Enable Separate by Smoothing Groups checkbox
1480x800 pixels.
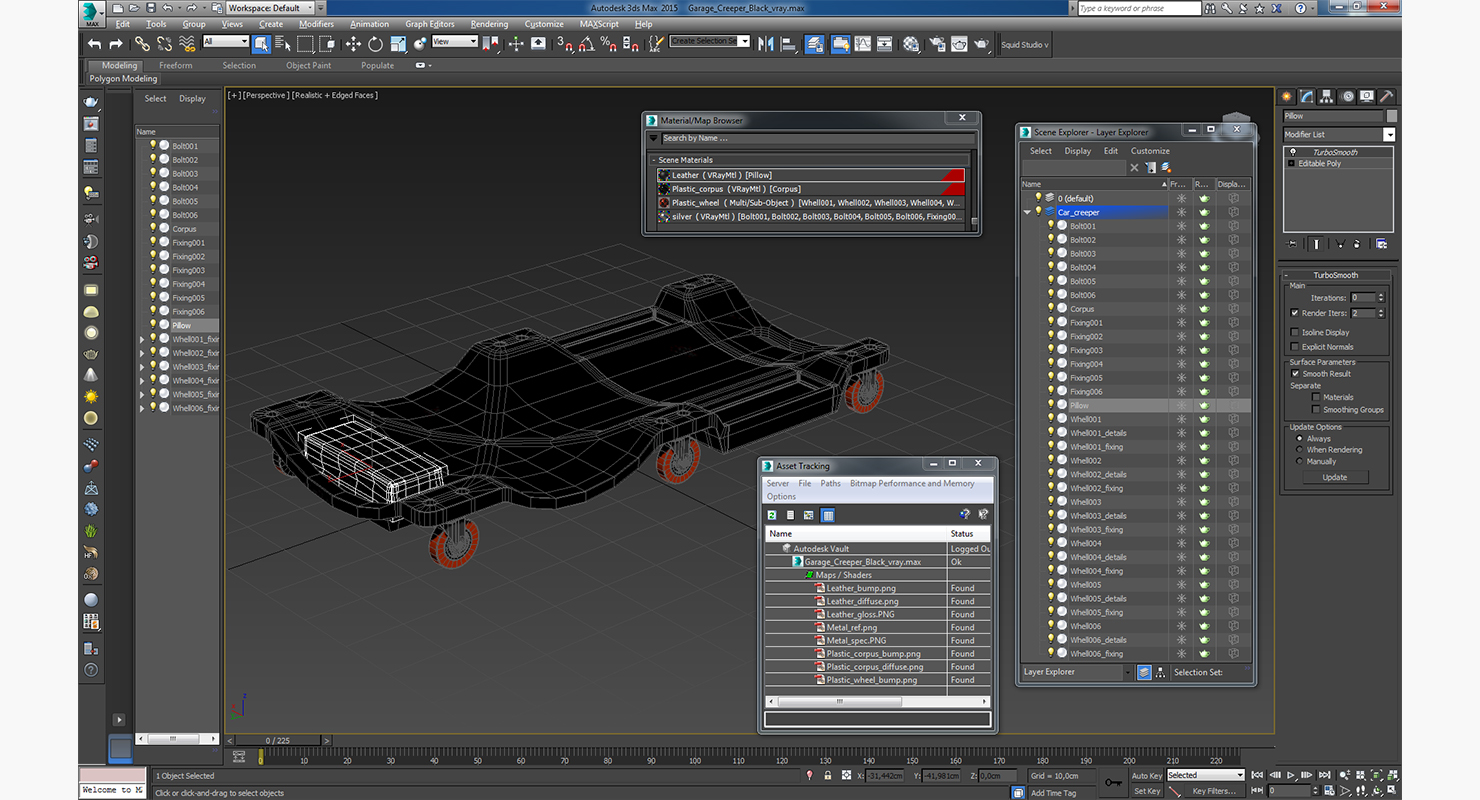click(1316, 409)
